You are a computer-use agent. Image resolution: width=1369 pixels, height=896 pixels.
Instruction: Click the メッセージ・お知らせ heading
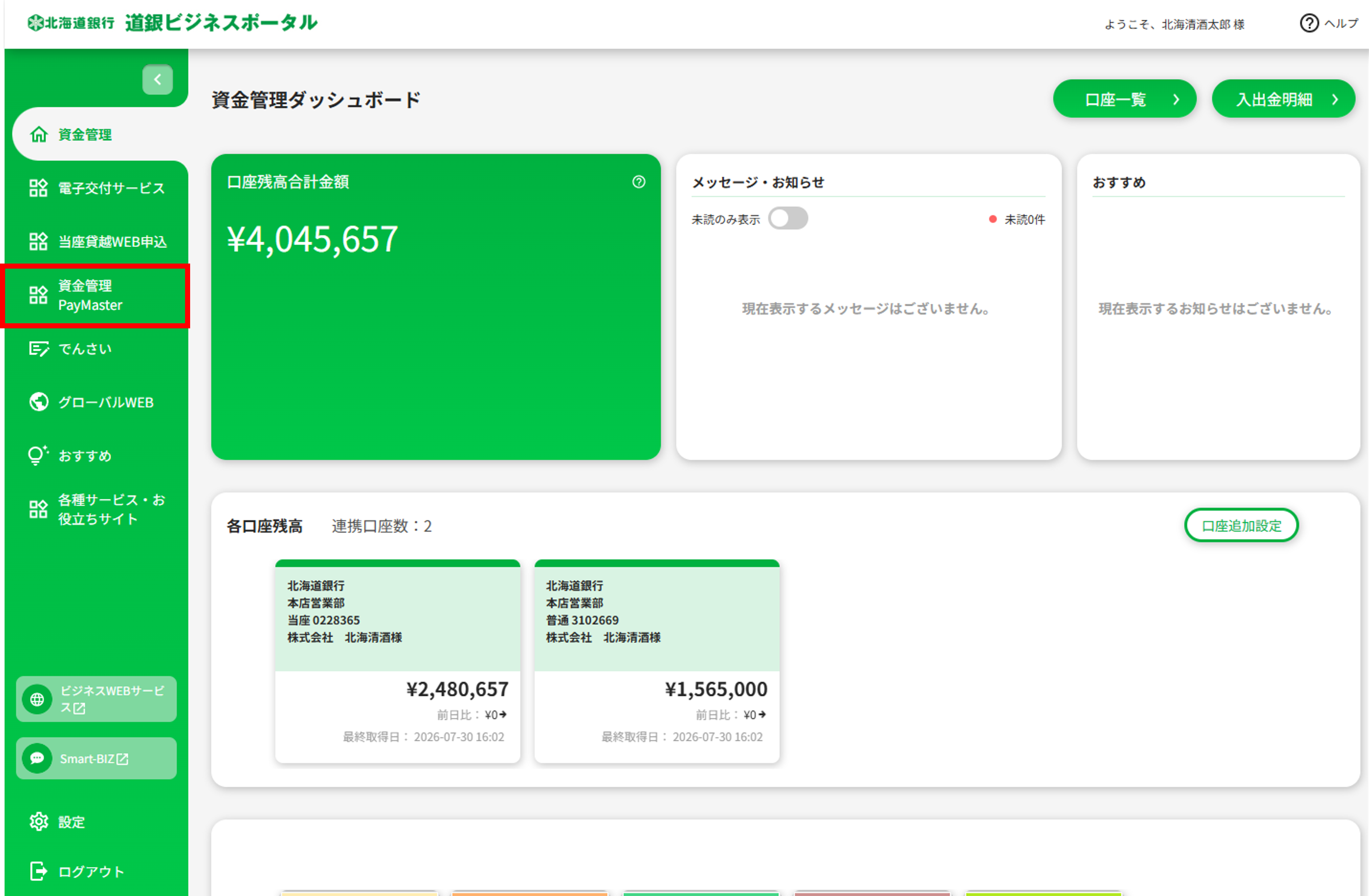[758, 182]
